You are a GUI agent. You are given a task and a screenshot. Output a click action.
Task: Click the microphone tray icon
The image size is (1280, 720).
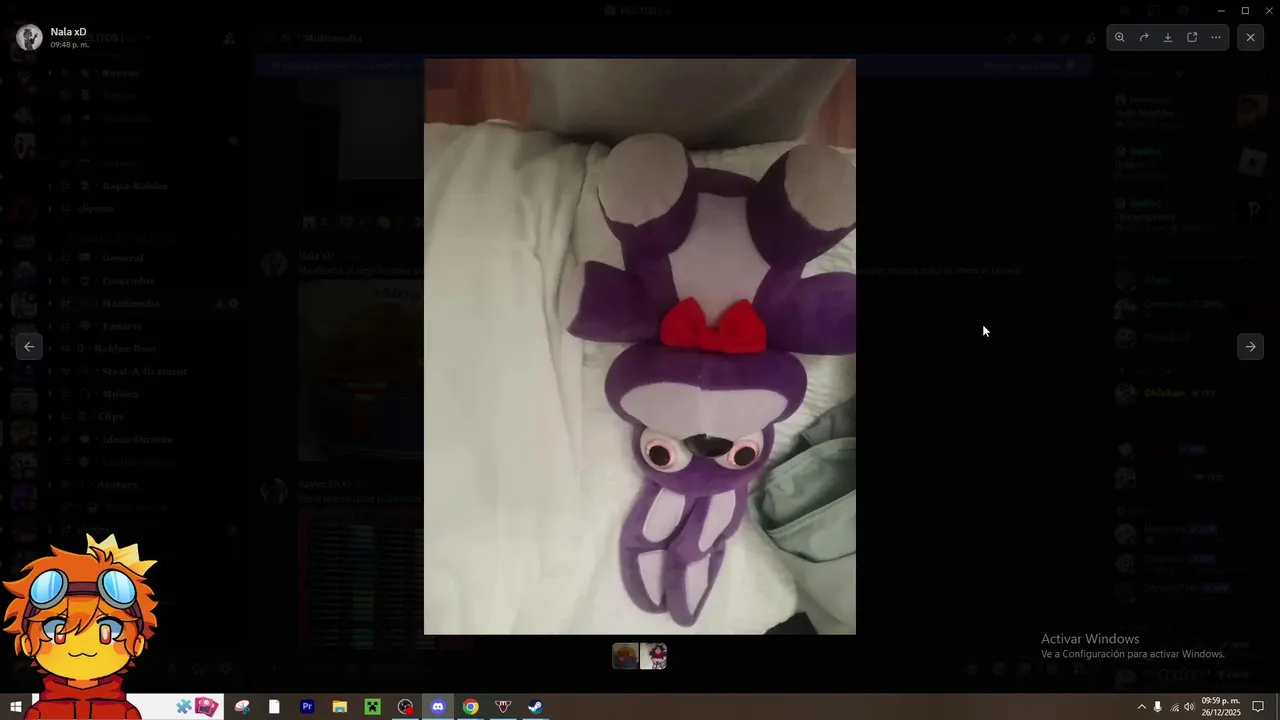point(1158,707)
